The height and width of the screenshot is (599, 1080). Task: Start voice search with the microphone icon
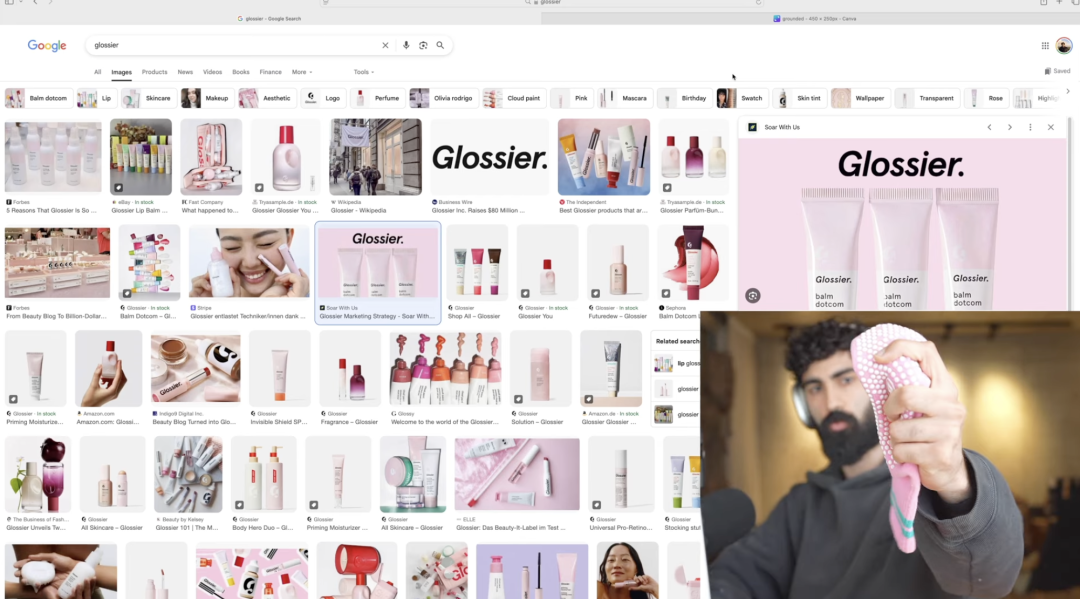click(x=406, y=45)
